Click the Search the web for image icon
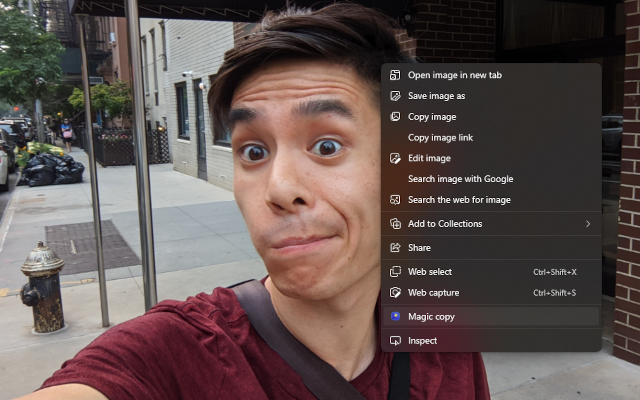The width and height of the screenshot is (640, 400). click(395, 200)
